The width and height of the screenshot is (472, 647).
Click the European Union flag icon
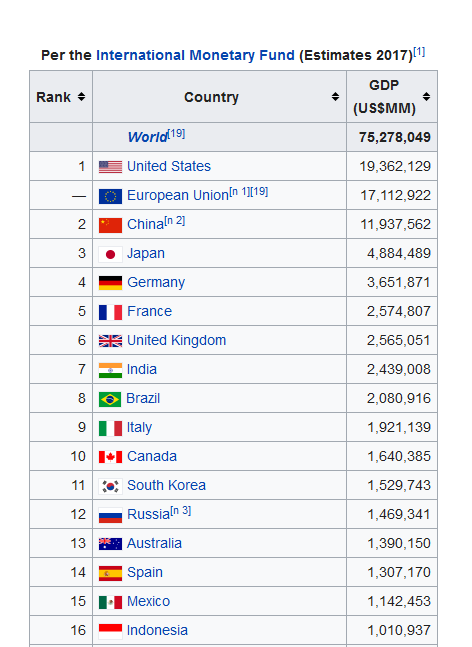(x=110, y=196)
